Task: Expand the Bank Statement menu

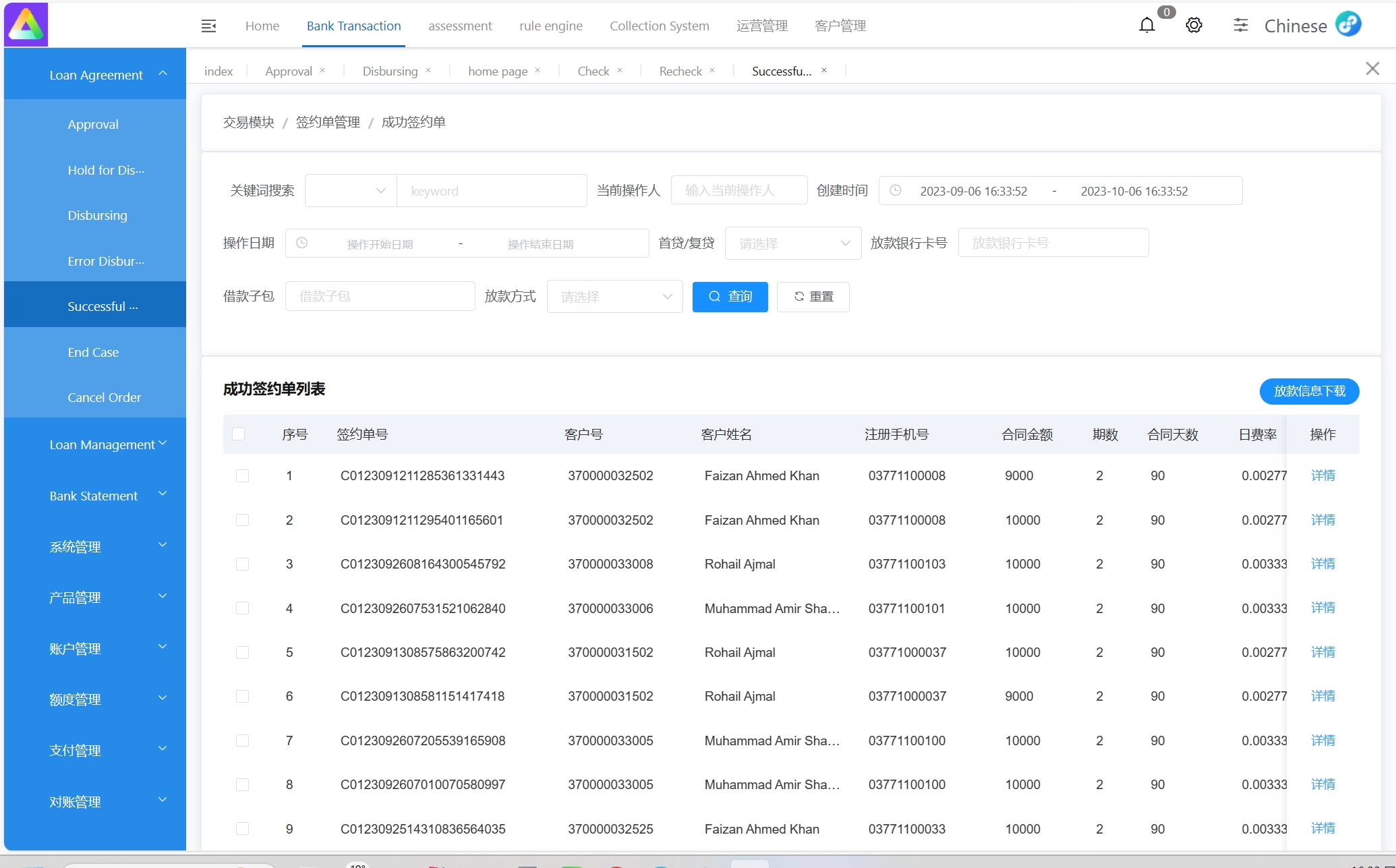Action: (x=95, y=495)
